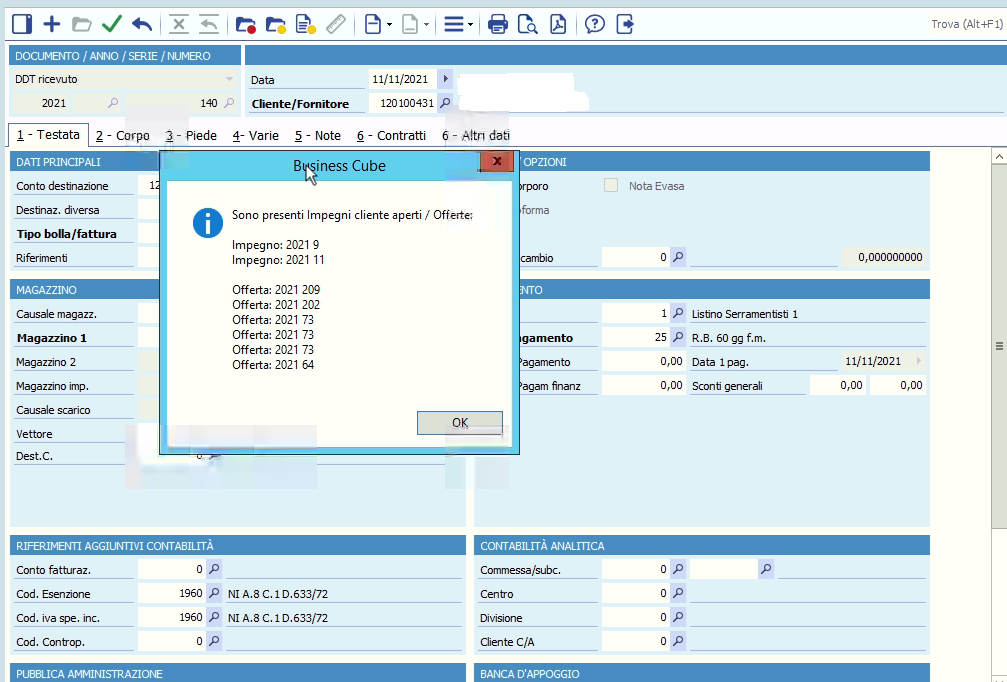Click the vertical scrollbar up arrow
1007x682 pixels.
point(999,156)
